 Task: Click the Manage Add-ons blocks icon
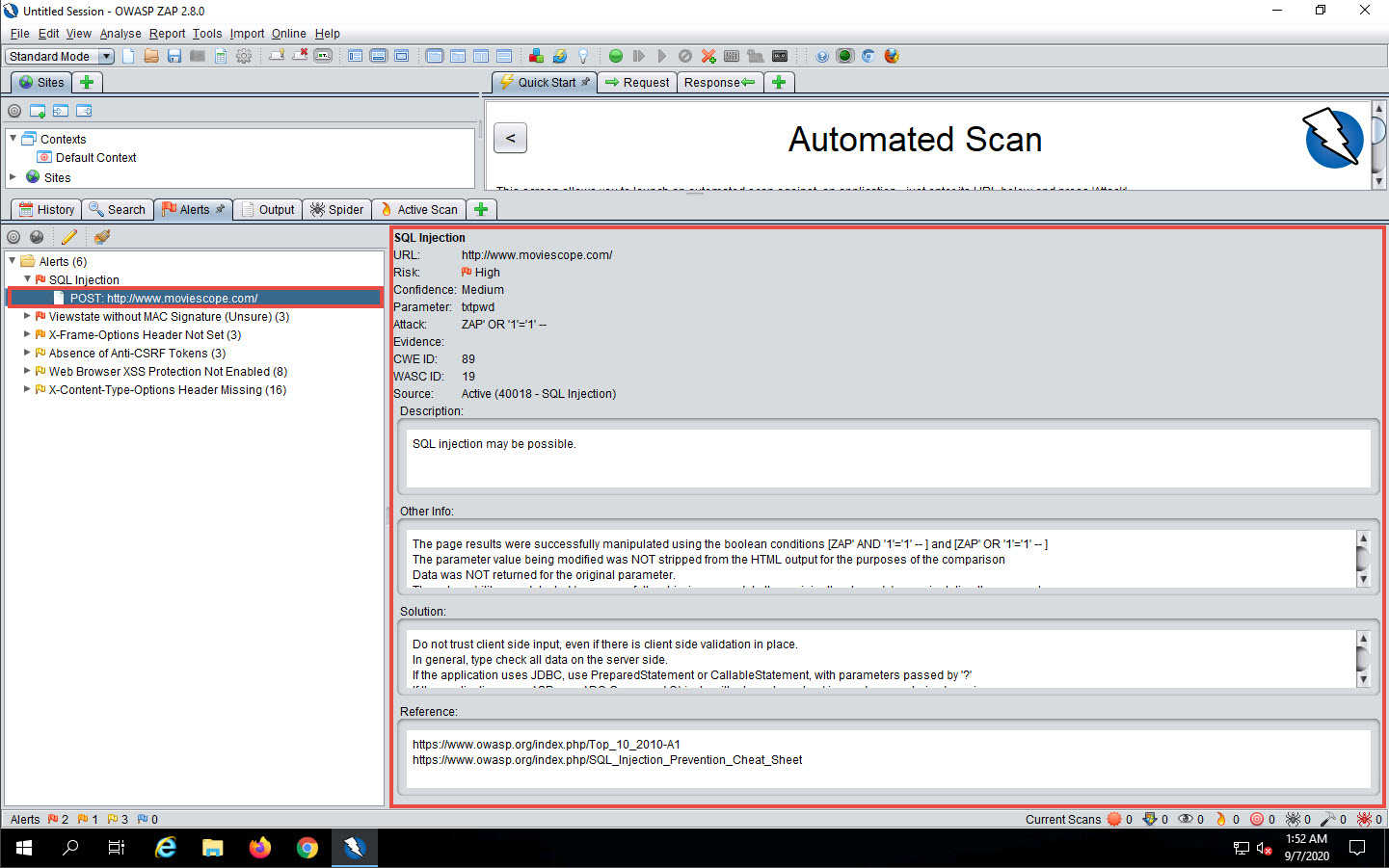(536, 56)
